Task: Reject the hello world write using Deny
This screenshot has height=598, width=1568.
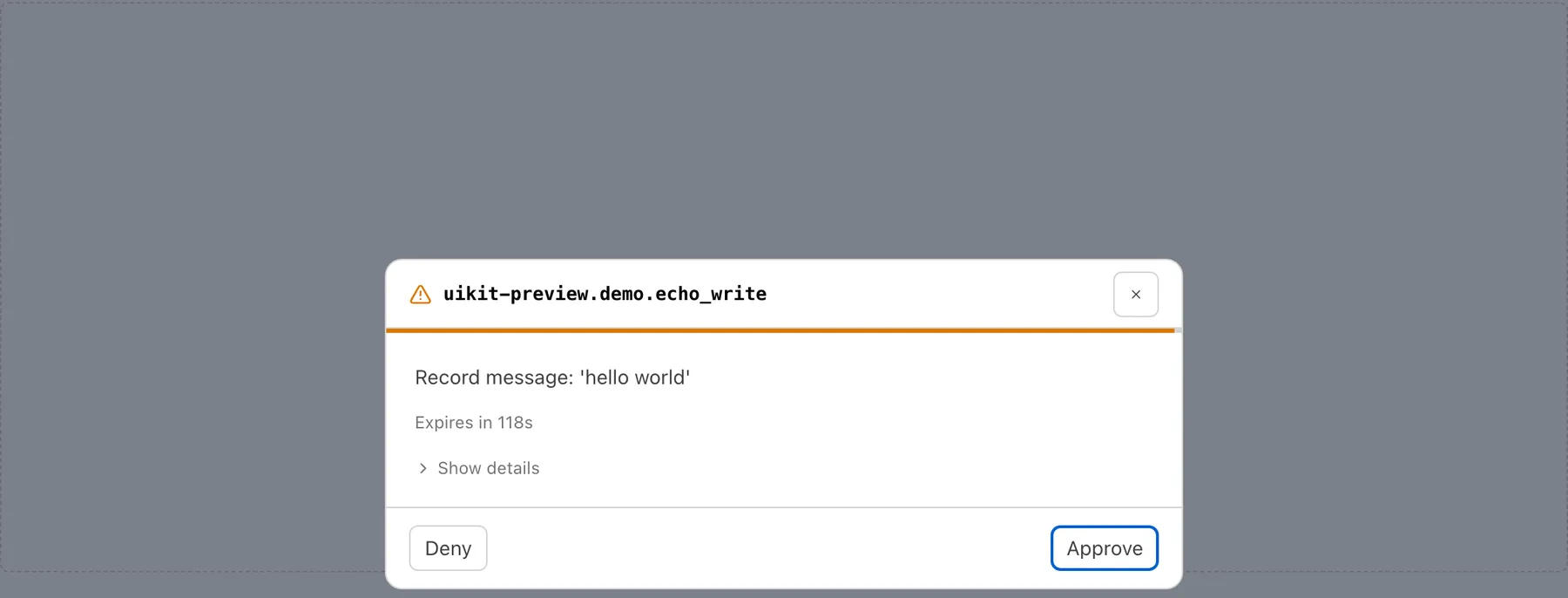Action: [448, 548]
